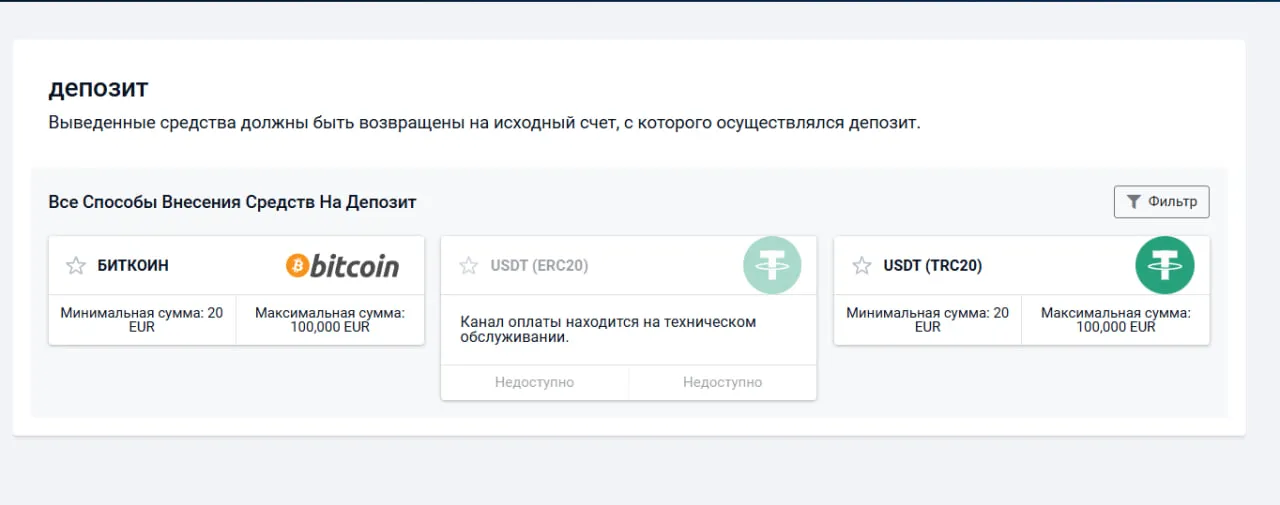The height and width of the screenshot is (505, 1280).
Task: Click the faded Tether logo on ERC20 card
Action: [772, 265]
